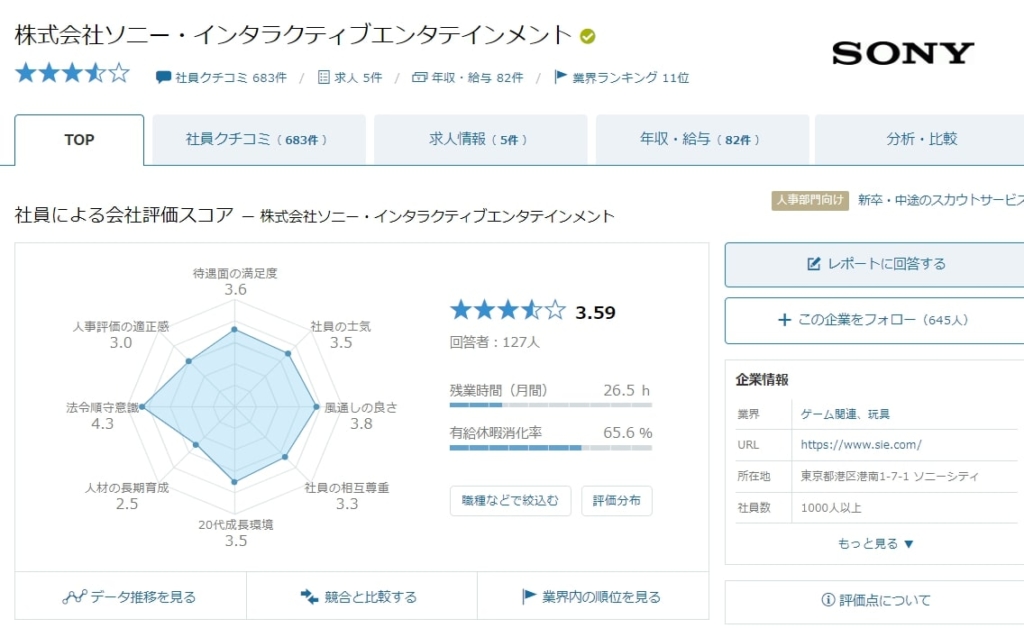Open 業界内の順位を見る
This screenshot has height=628, width=1024.
coord(593,596)
